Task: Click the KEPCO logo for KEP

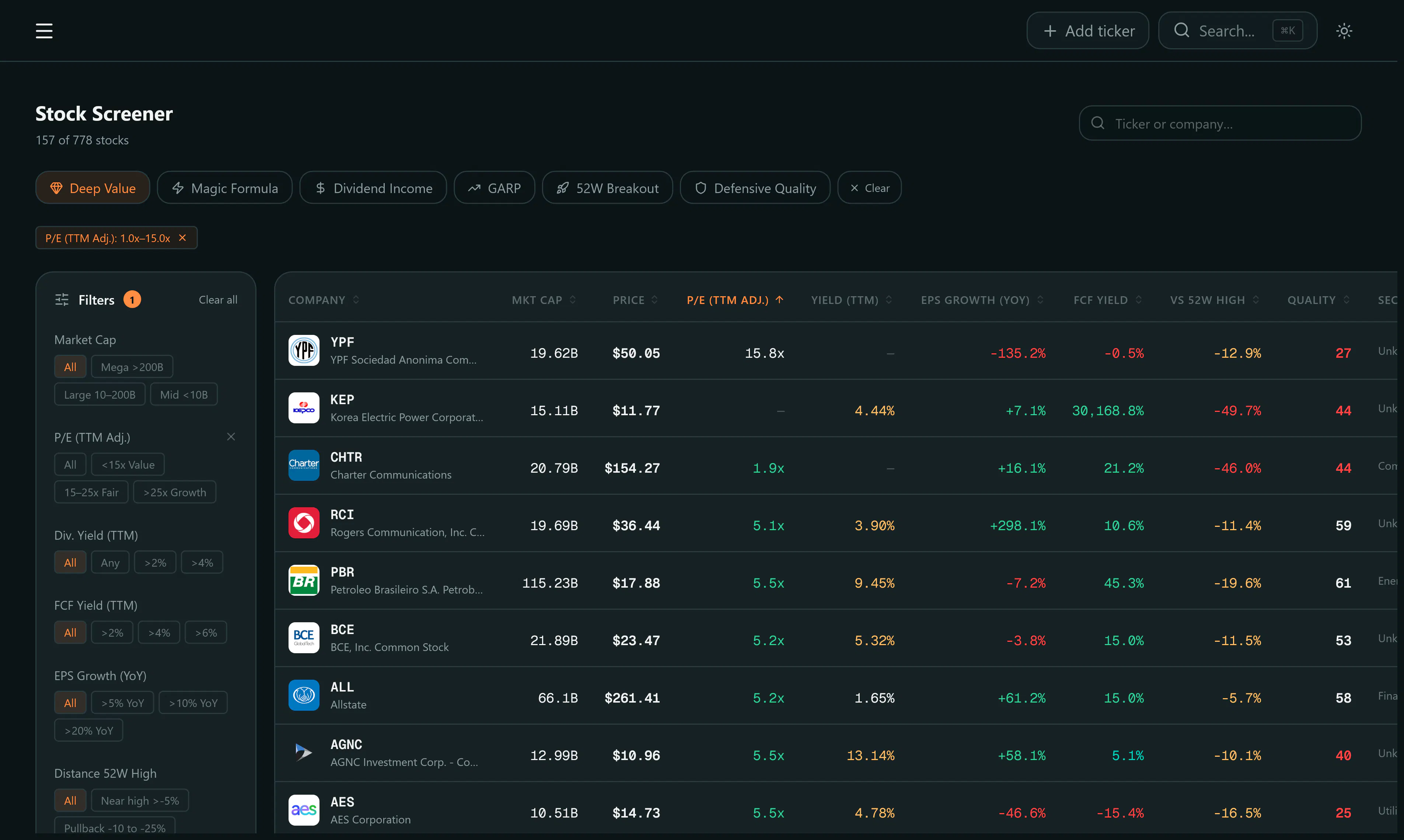Action: tap(304, 408)
